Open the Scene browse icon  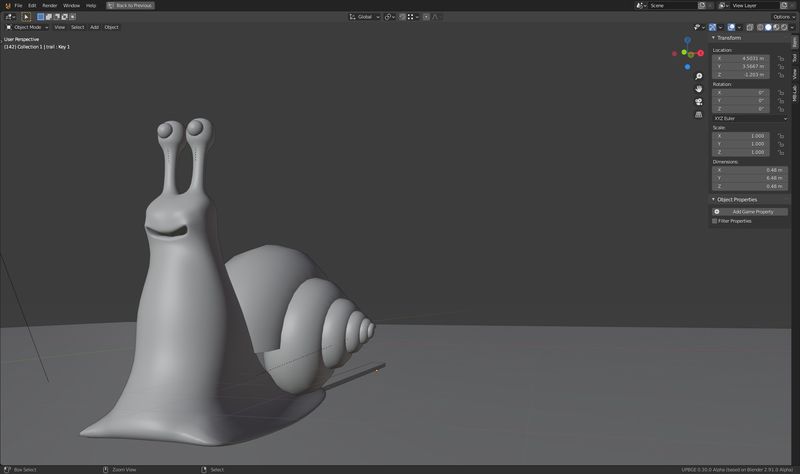(x=641, y=6)
